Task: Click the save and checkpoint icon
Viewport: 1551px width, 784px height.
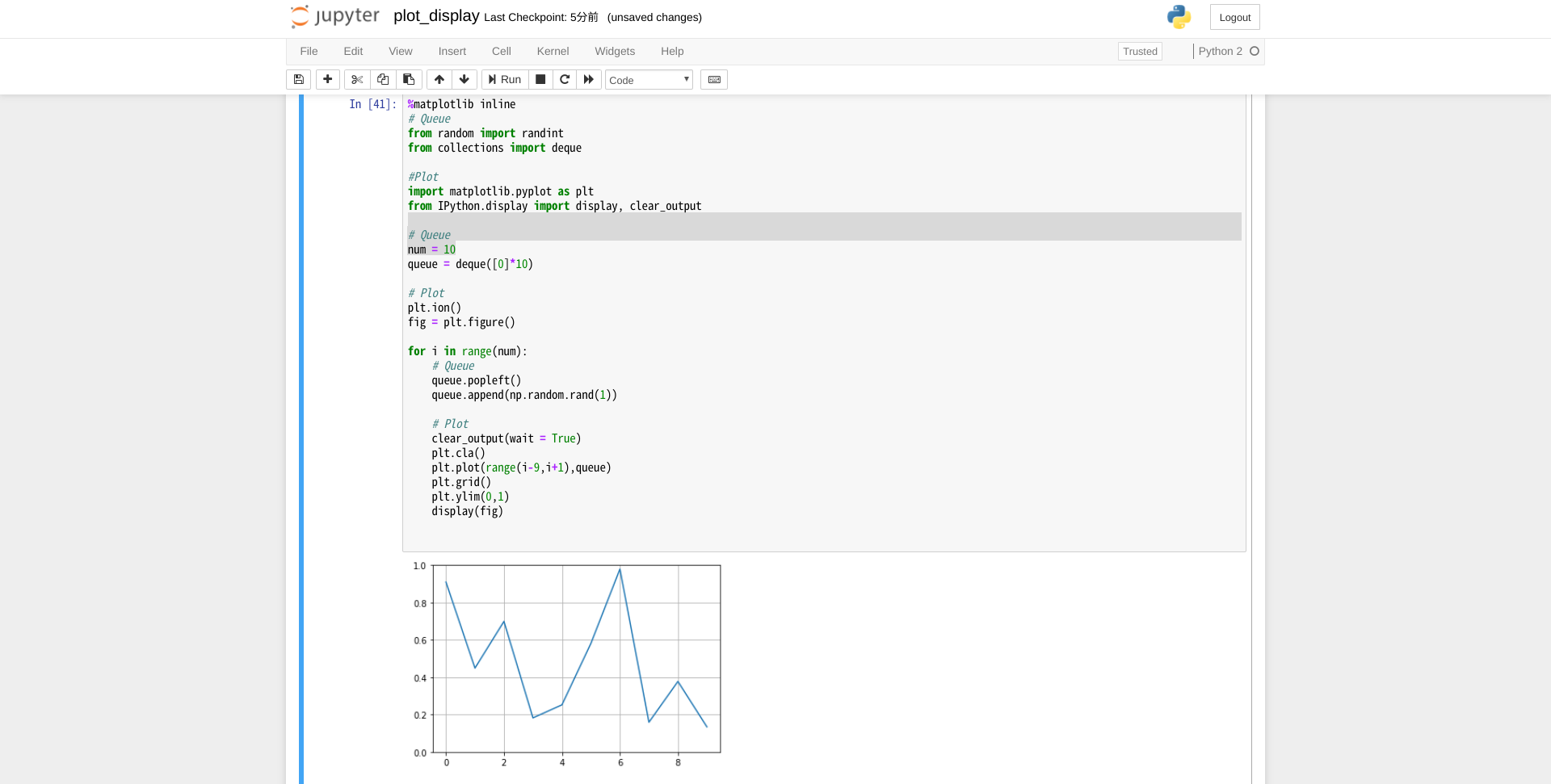Action: click(298, 79)
